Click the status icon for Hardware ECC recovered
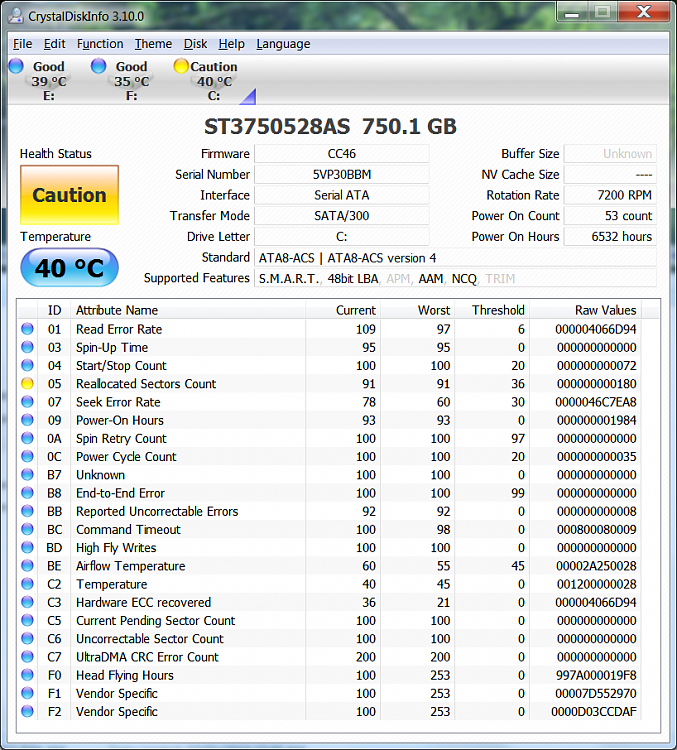Viewport: 677px width, 750px height. 27,602
